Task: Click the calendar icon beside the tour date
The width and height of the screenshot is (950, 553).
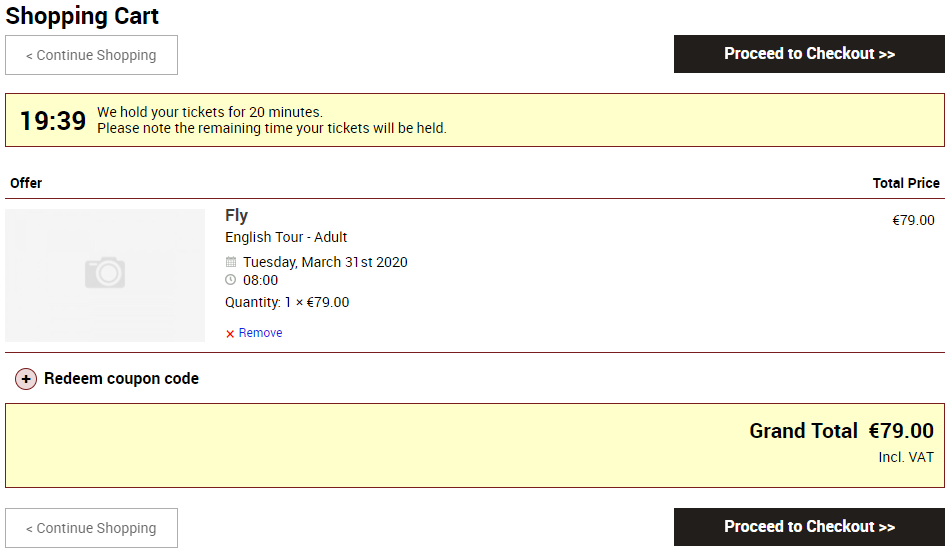Action: (231, 262)
